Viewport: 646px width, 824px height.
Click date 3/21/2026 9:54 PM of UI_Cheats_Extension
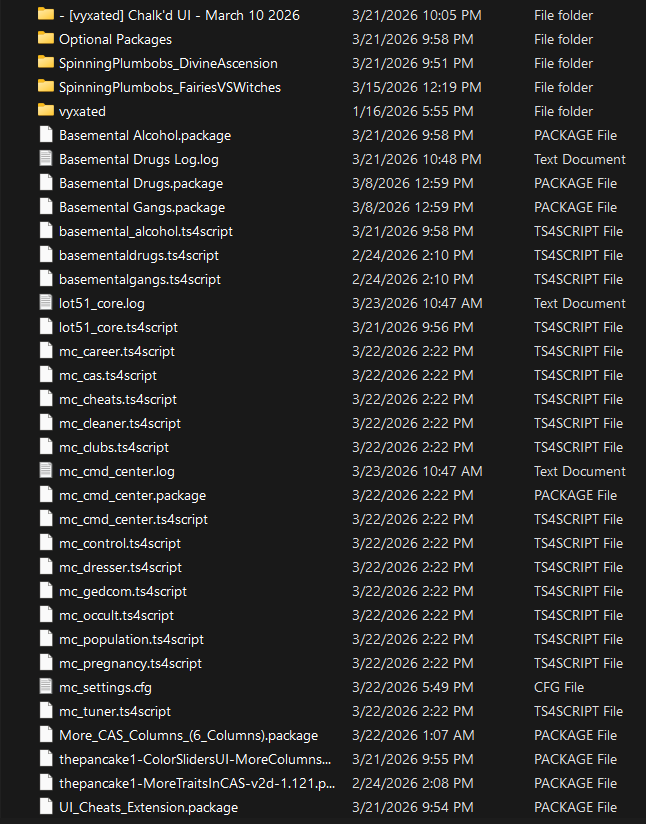[413, 807]
